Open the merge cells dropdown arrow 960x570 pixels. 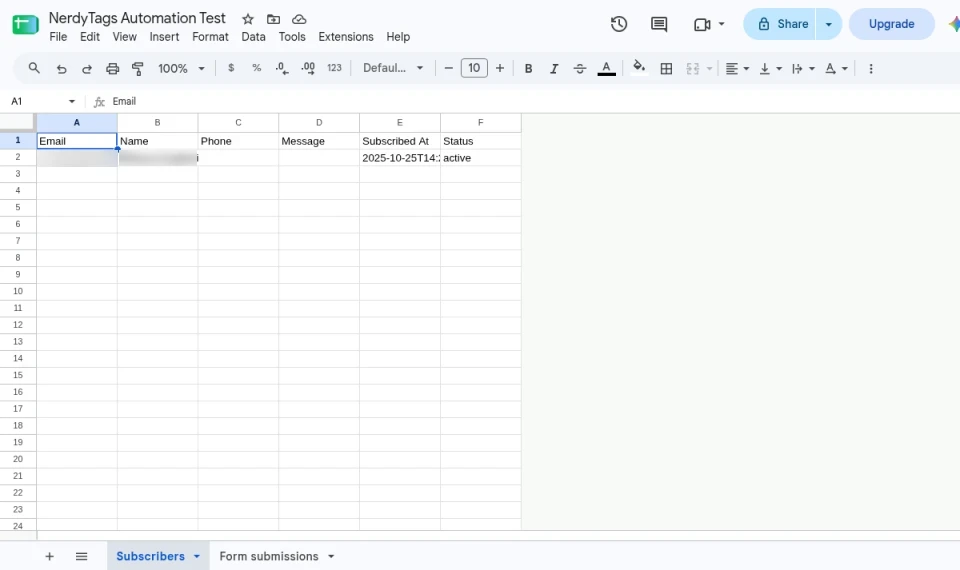point(710,69)
